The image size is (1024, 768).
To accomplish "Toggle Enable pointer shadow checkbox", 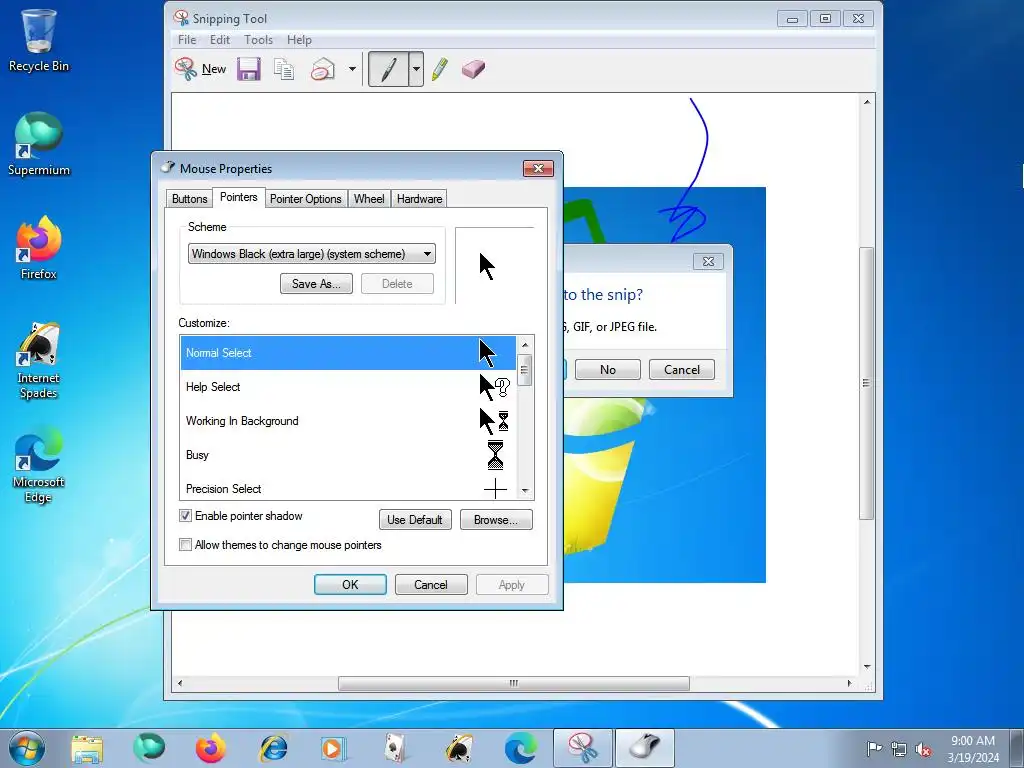I will pos(185,516).
